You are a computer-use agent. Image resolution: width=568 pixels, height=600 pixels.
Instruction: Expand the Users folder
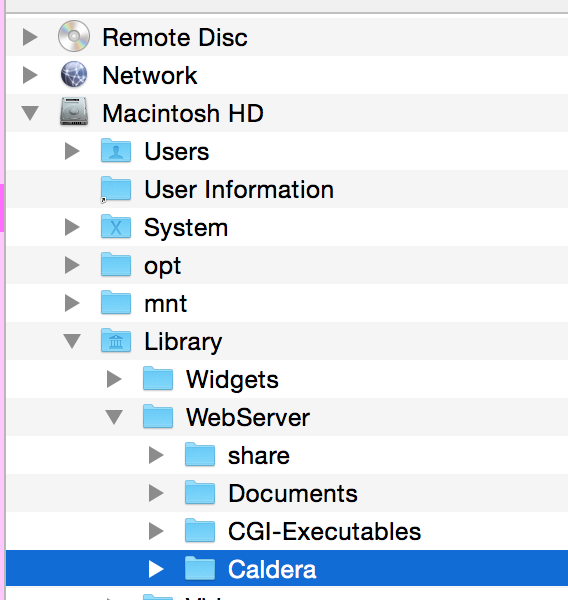72,151
